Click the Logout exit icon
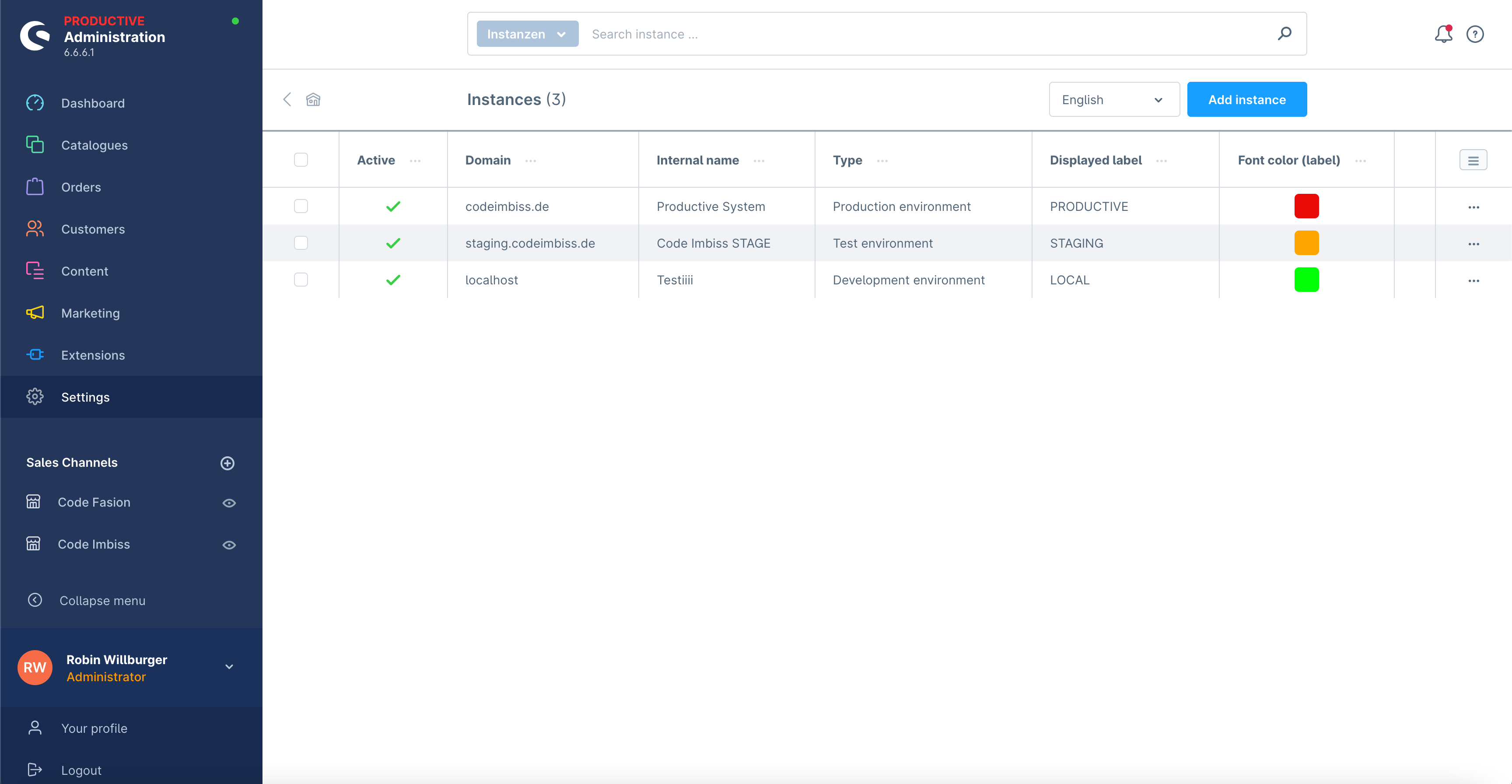Image resolution: width=1512 pixels, height=784 pixels. point(35,770)
